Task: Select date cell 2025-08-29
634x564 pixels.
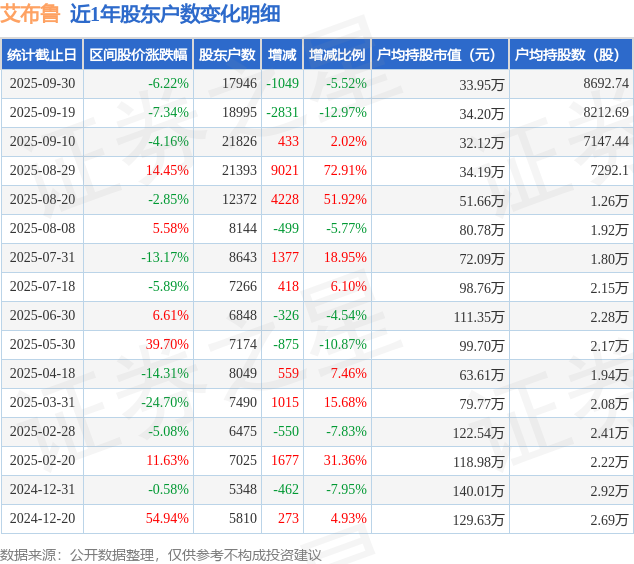Action: click(42, 170)
